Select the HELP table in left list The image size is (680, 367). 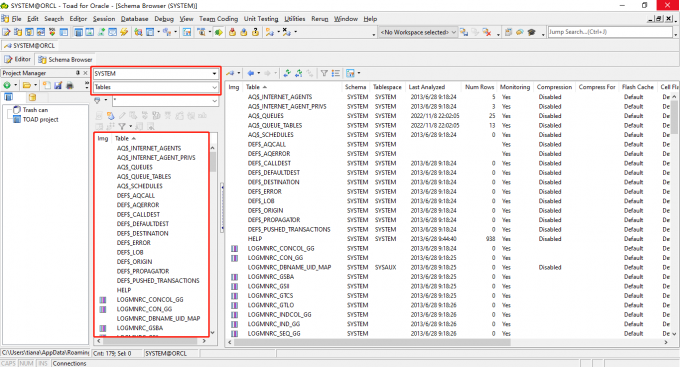click(x=124, y=290)
